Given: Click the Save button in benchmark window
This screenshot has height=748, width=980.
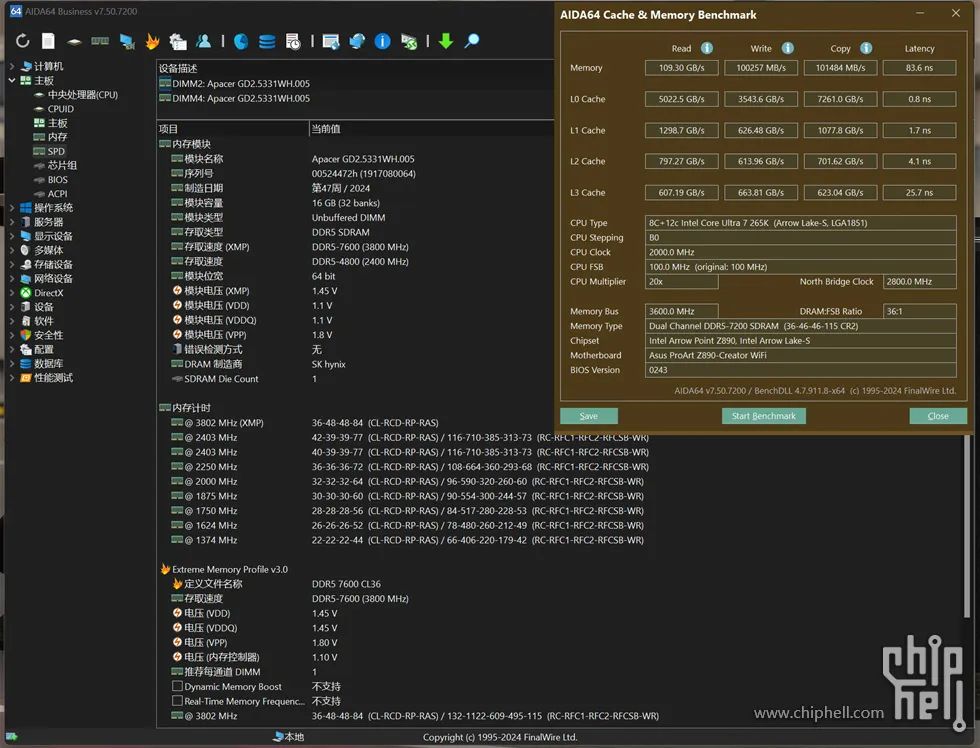Looking at the screenshot, I should click(x=588, y=416).
